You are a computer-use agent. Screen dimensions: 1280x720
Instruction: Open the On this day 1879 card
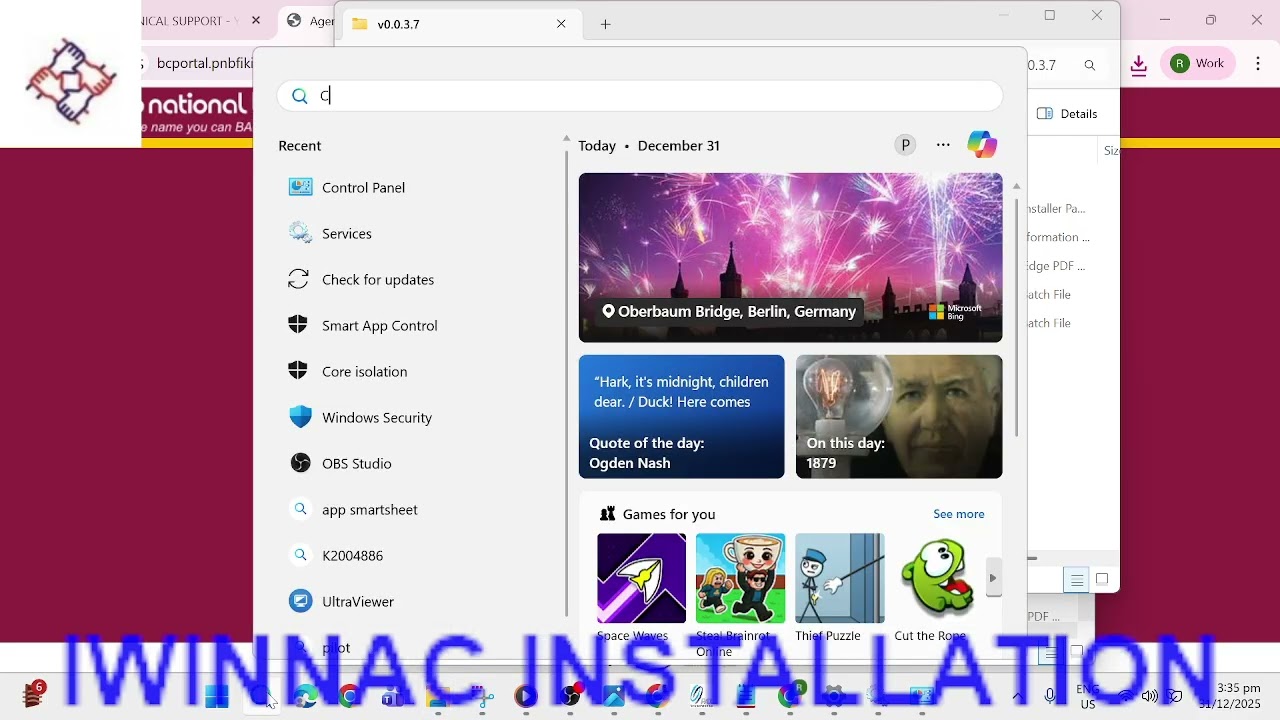pyautogui.click(x=899, y=416)
